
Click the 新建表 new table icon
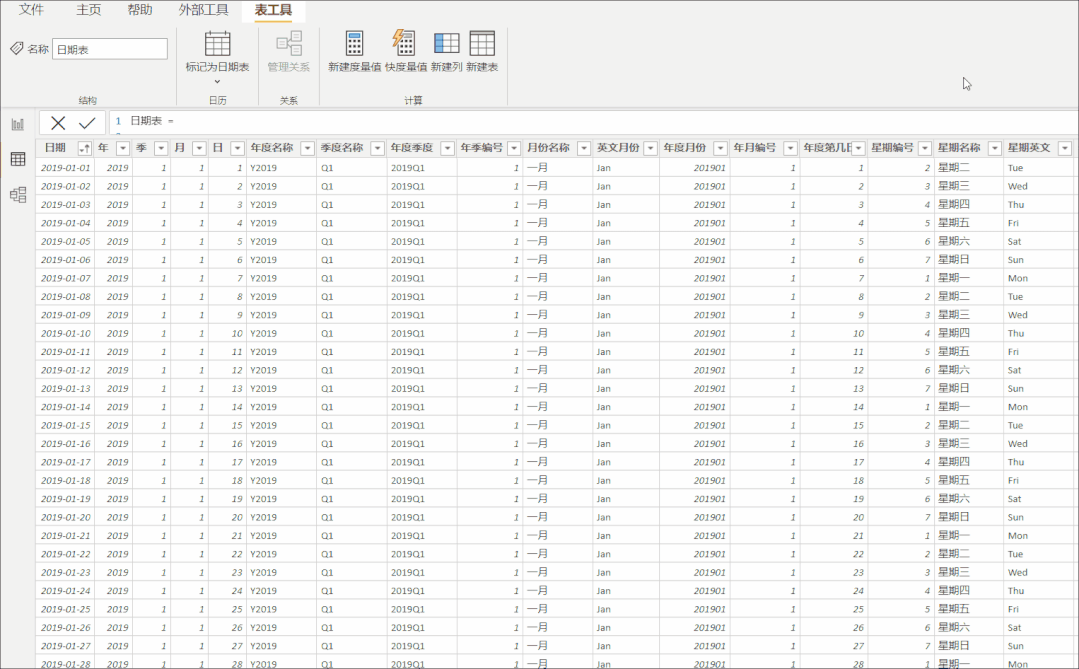(x=482, y=44)
